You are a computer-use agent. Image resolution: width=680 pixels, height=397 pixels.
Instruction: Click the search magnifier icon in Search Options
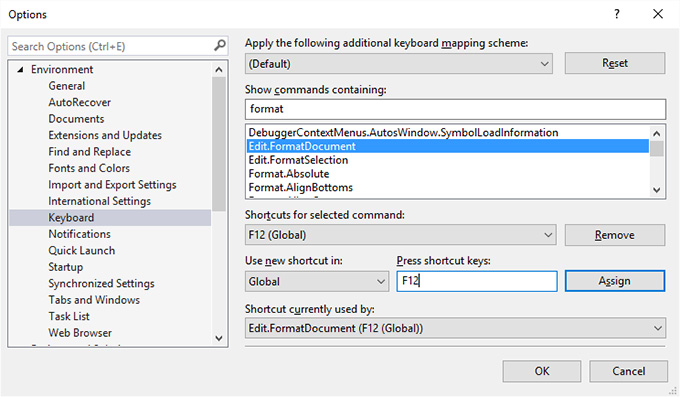pyautogui.click(x=220, y=46)
